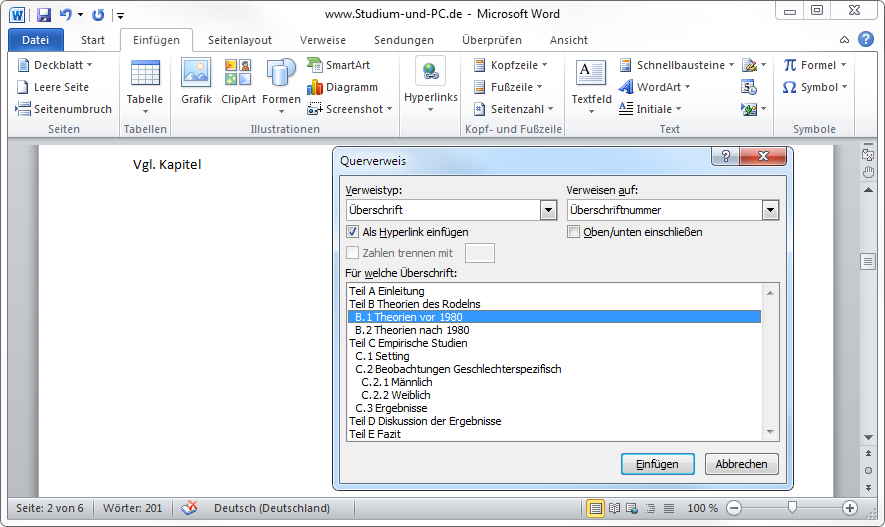This screenshot has width=885, height=527.
Task: Insert a Grafik picture
Action: 196,82
